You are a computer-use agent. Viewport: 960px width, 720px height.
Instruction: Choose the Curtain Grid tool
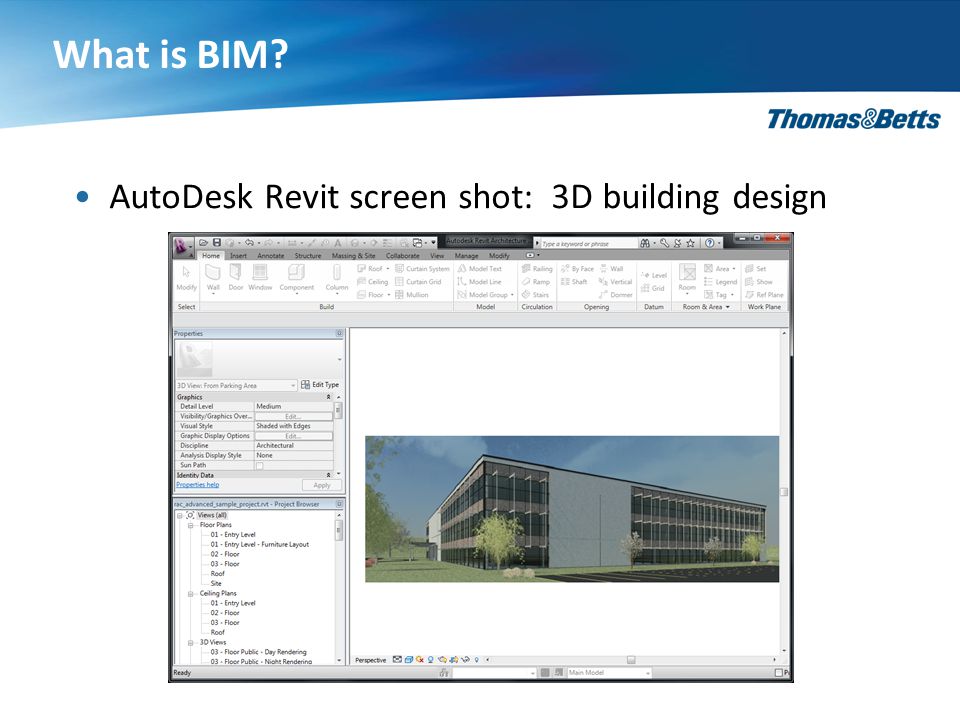pyautogui.click(x=418, y=282)
